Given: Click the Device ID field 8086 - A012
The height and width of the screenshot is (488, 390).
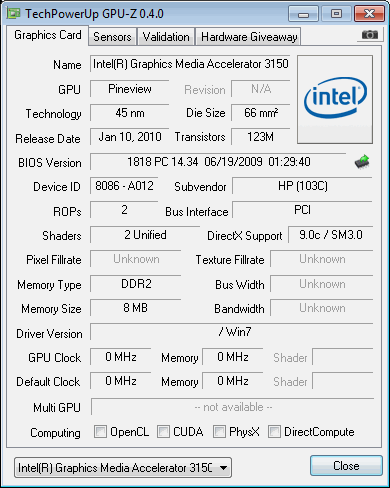Looking at the screenshot, I should (124, 186).
